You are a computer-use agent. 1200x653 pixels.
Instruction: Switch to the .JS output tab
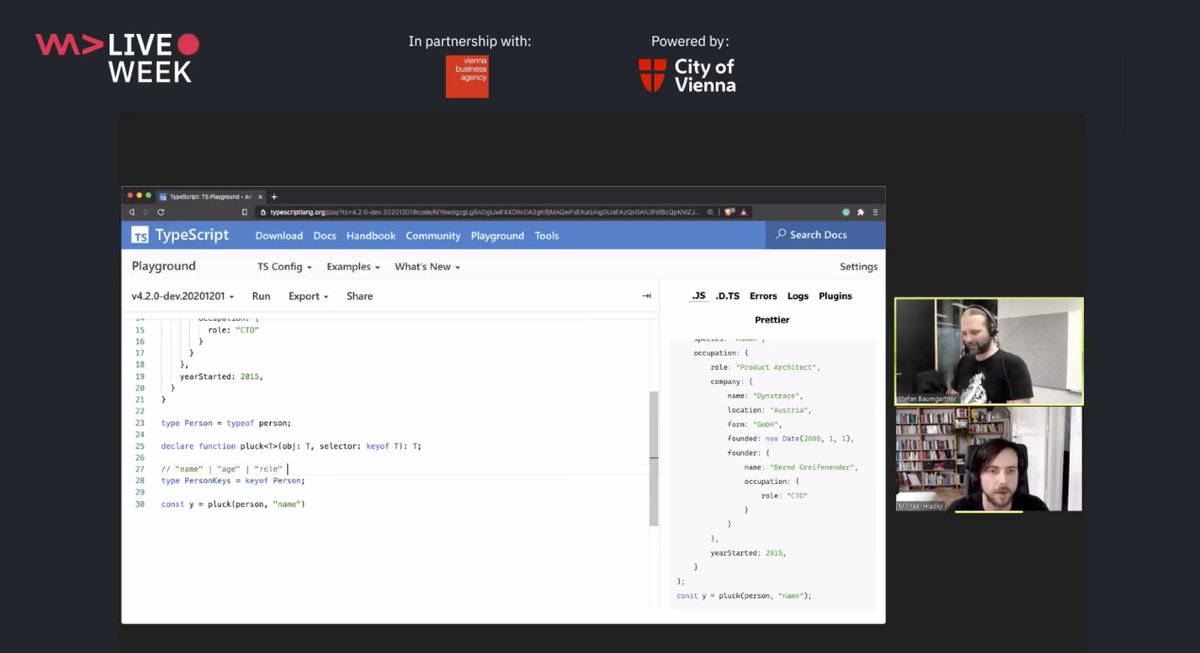pyautogui.click(x=698, y=296)
